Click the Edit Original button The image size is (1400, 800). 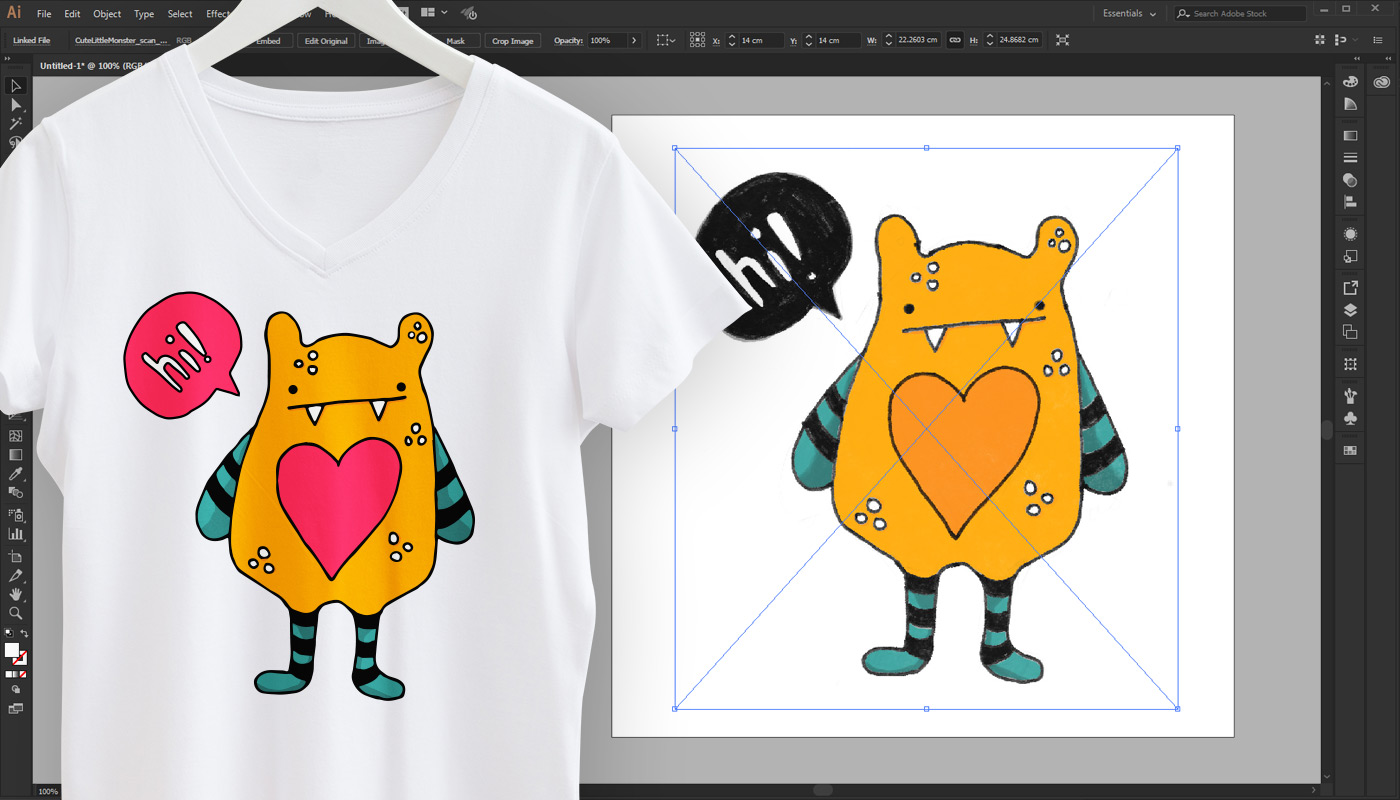(x=326, y=41)
